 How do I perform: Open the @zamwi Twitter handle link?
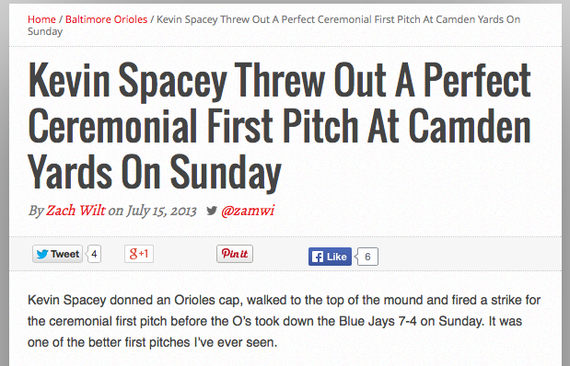coord(248,210)
